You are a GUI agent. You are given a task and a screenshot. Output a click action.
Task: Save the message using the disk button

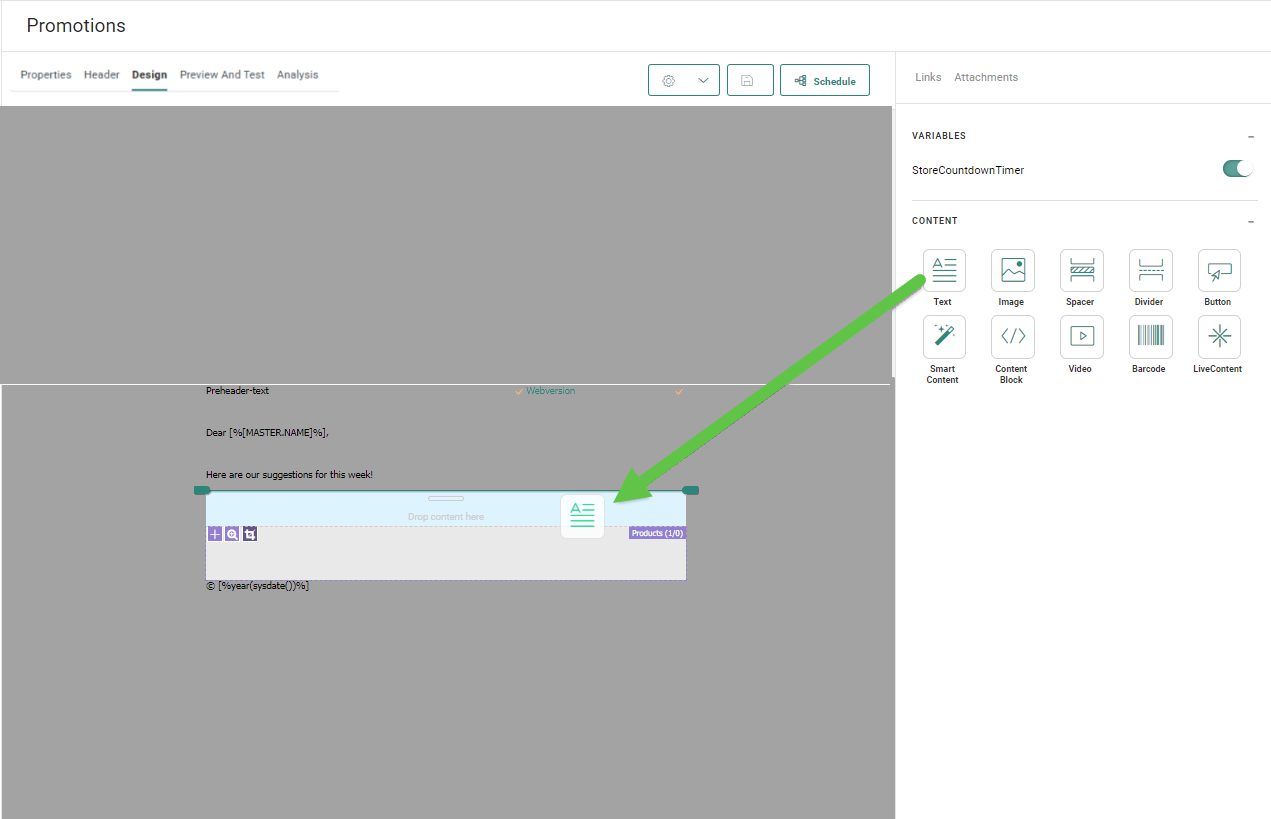point(749,81)
